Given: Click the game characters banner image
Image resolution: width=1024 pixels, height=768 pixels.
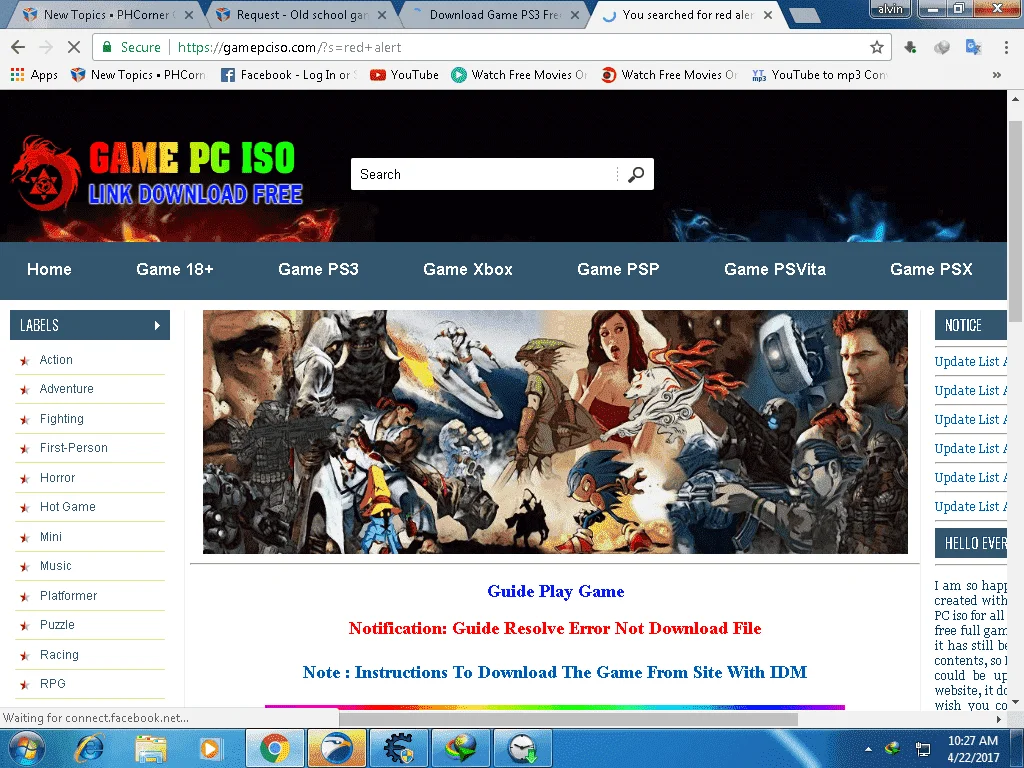Looking at the screenshot, I should [555, 432].
